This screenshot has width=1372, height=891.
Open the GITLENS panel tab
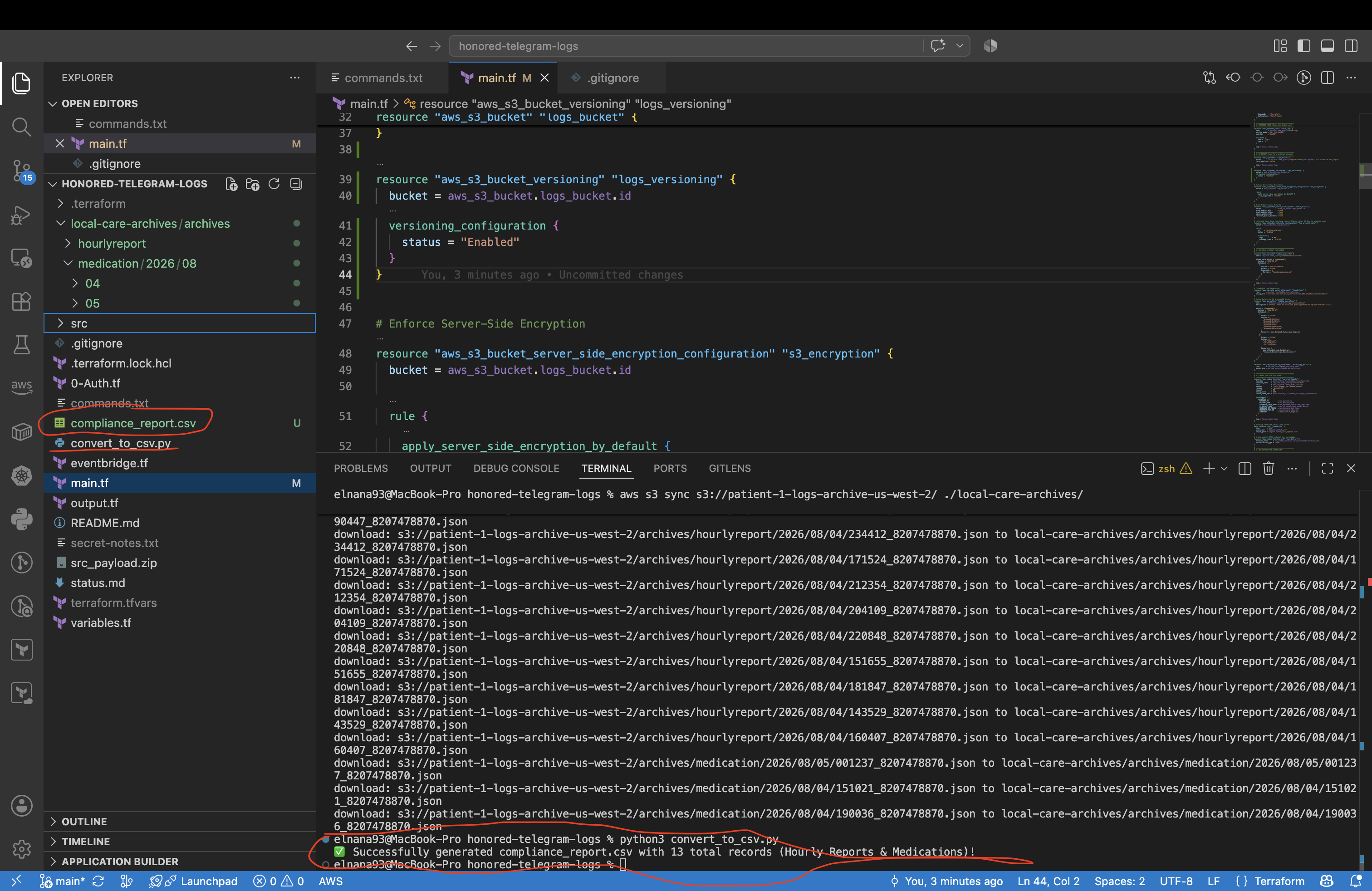point(729,468)
